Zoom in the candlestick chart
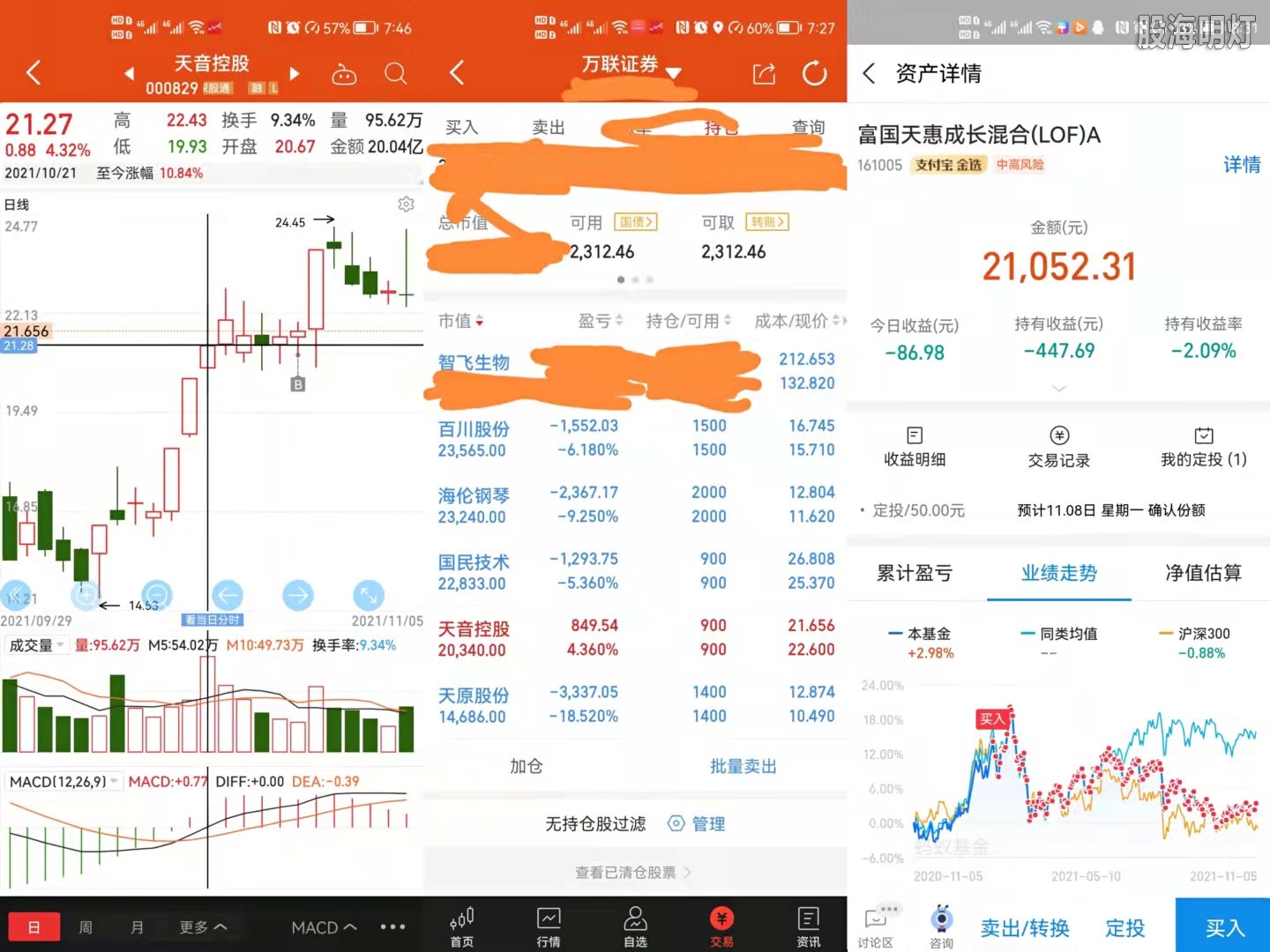Screen dimensions: 1270x952 click(86, 597)
